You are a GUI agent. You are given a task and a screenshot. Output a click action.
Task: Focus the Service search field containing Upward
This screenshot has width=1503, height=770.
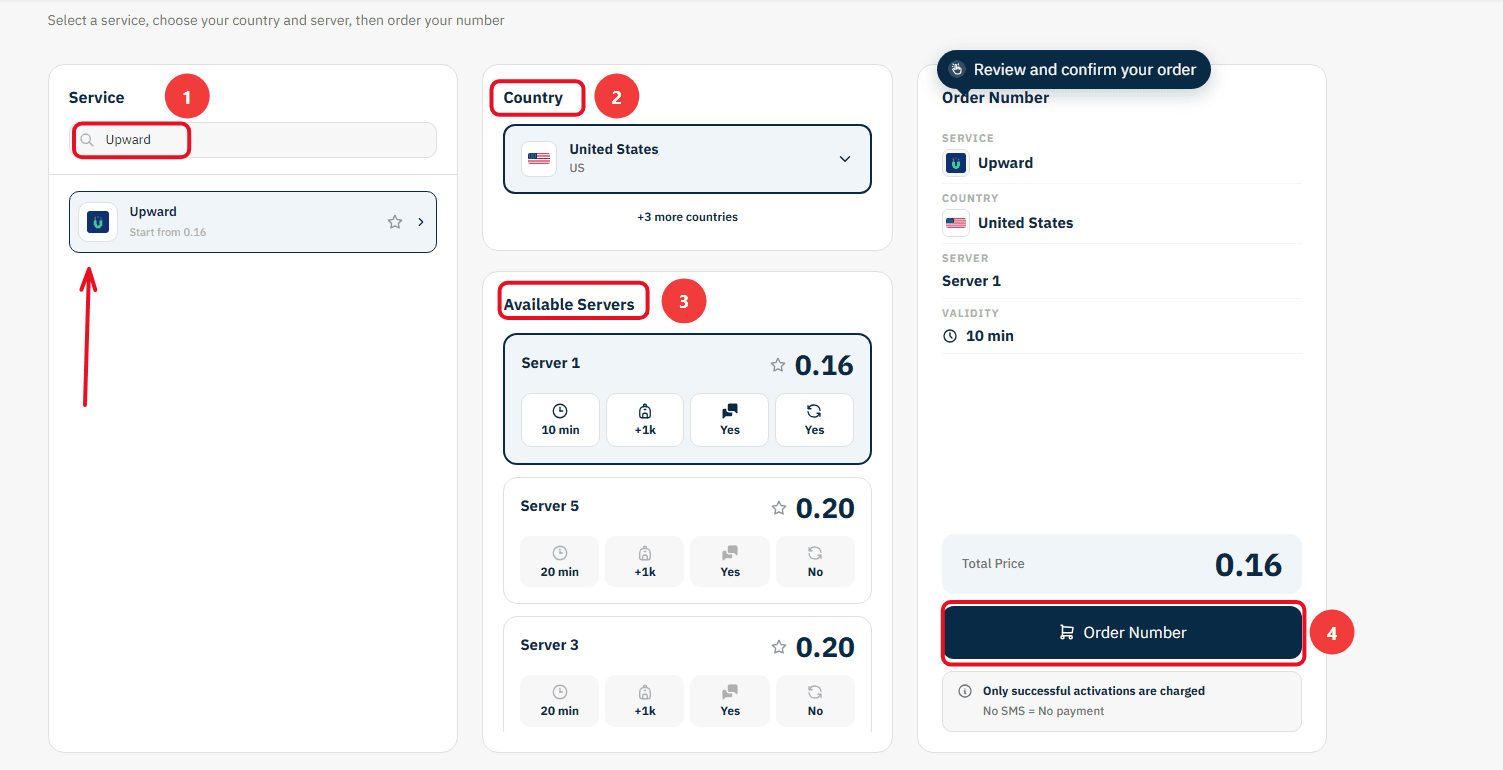pyautogui.click(x=253, y=140)
